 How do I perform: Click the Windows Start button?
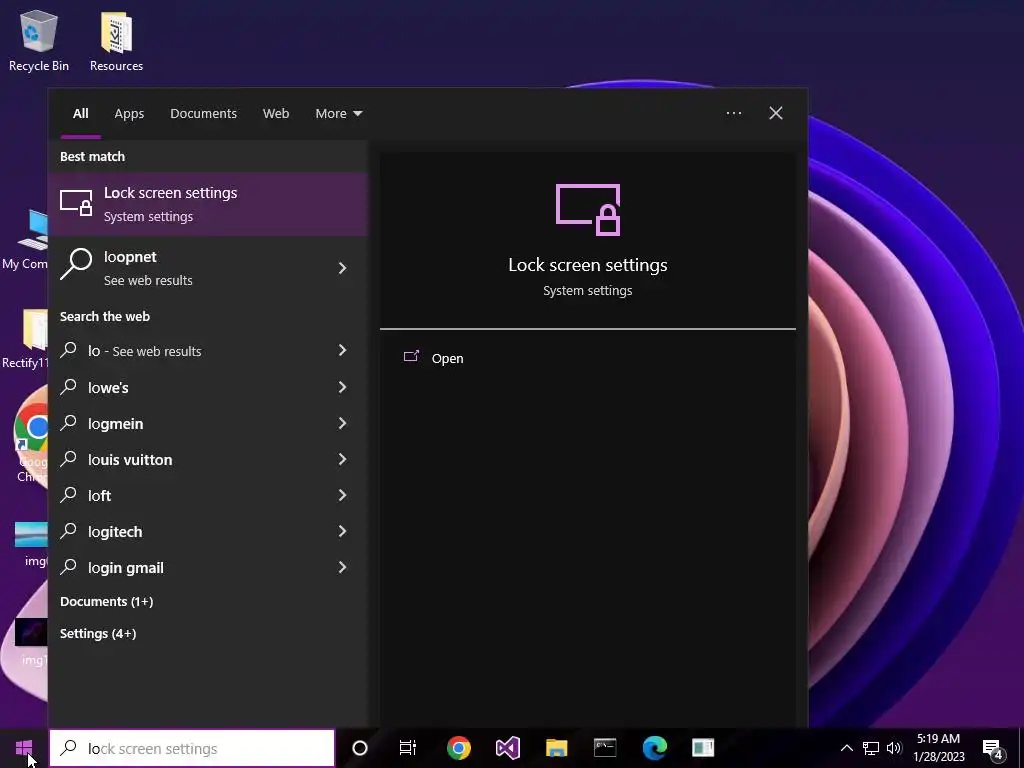[x=24, y=748]
